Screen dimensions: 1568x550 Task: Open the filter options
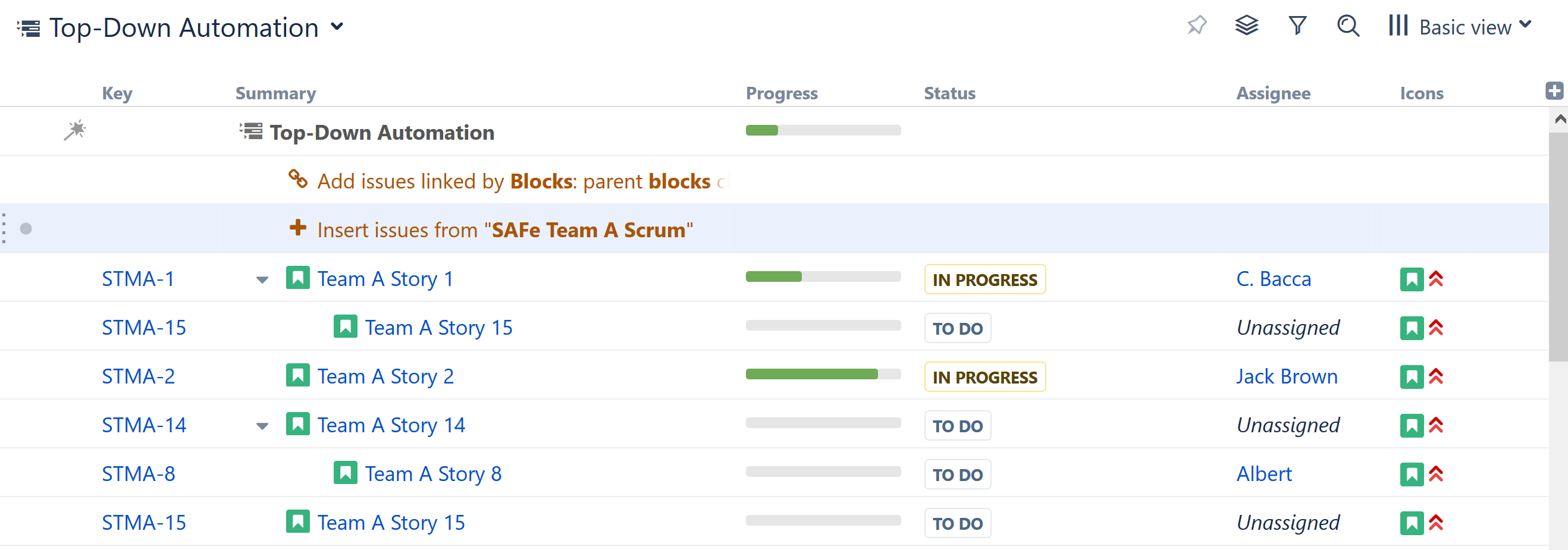[x=1297, y=26]
